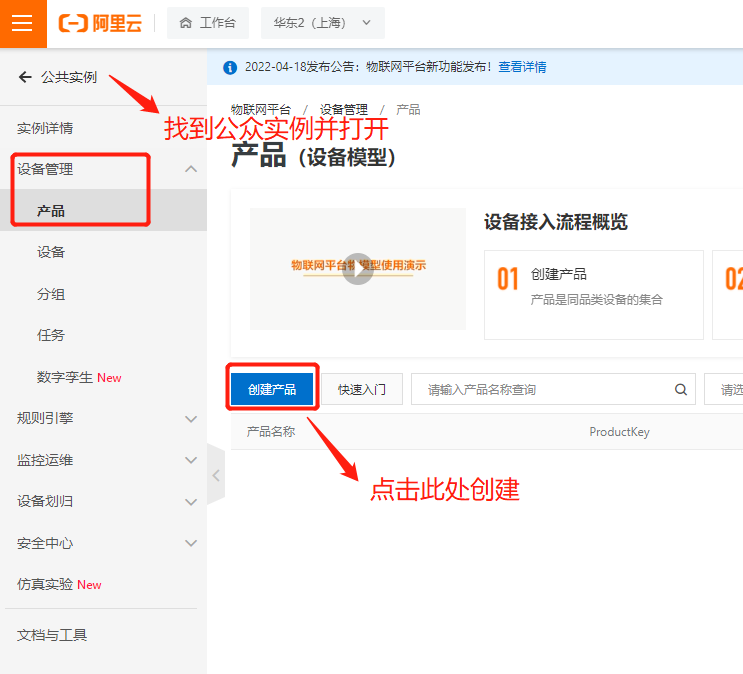Click the back arrow beside 公共实例
The height and width of the screenshot is (674, 743).
click(x=25, y=77)
